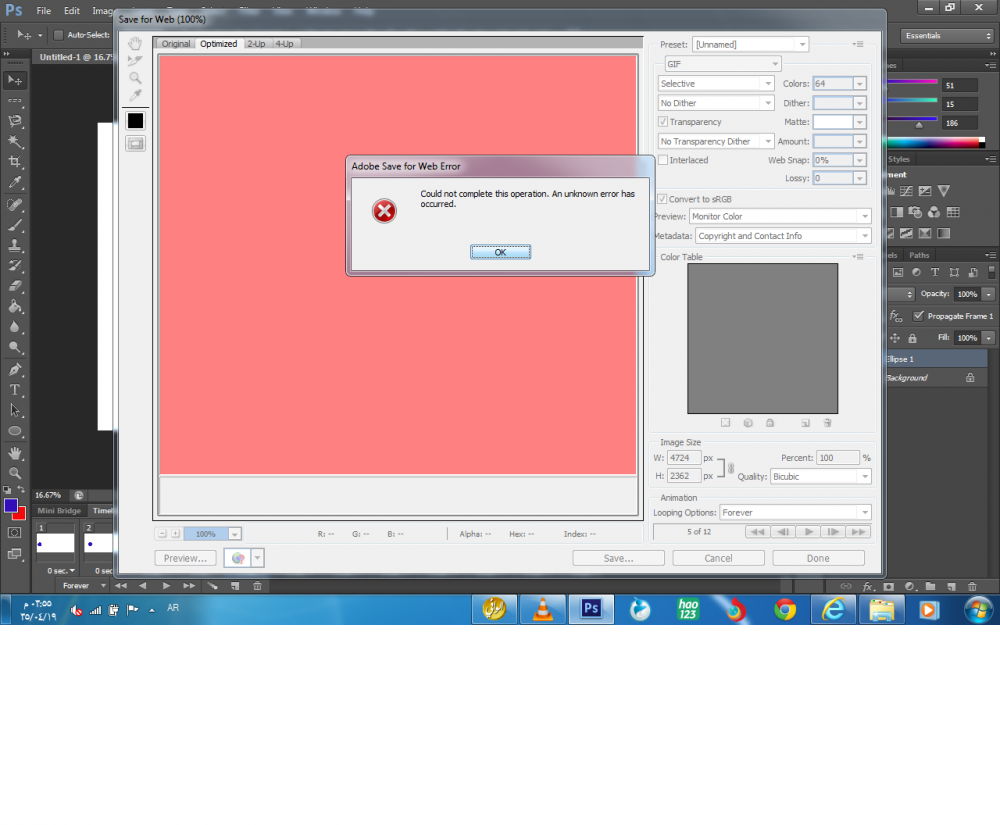Expand the Metadata dropdown
The image size is (1000, 825).
point(782,236)
